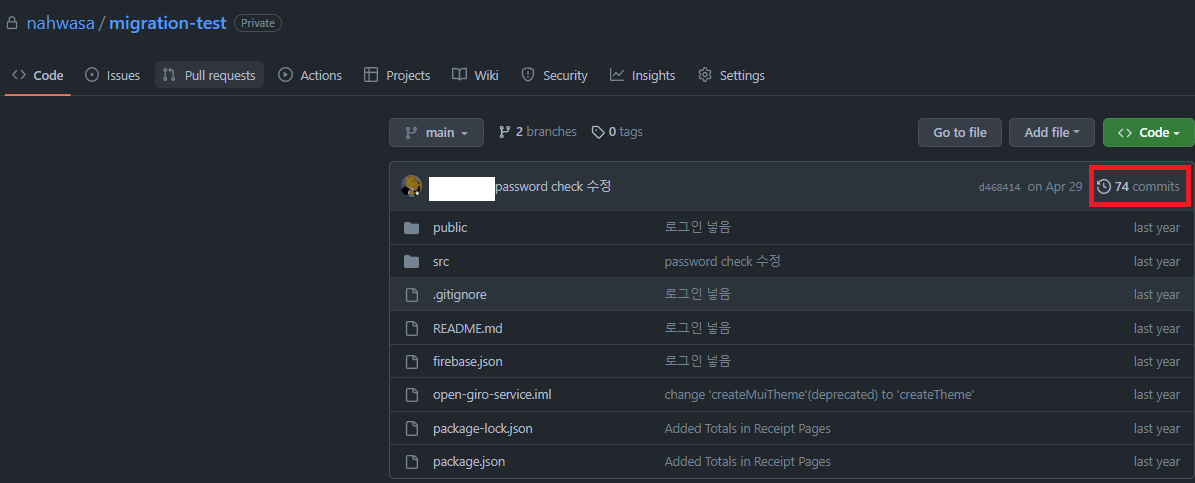1195x483 pixels.
Task: Click the migration-test repository link
Action: coord(168,24)
